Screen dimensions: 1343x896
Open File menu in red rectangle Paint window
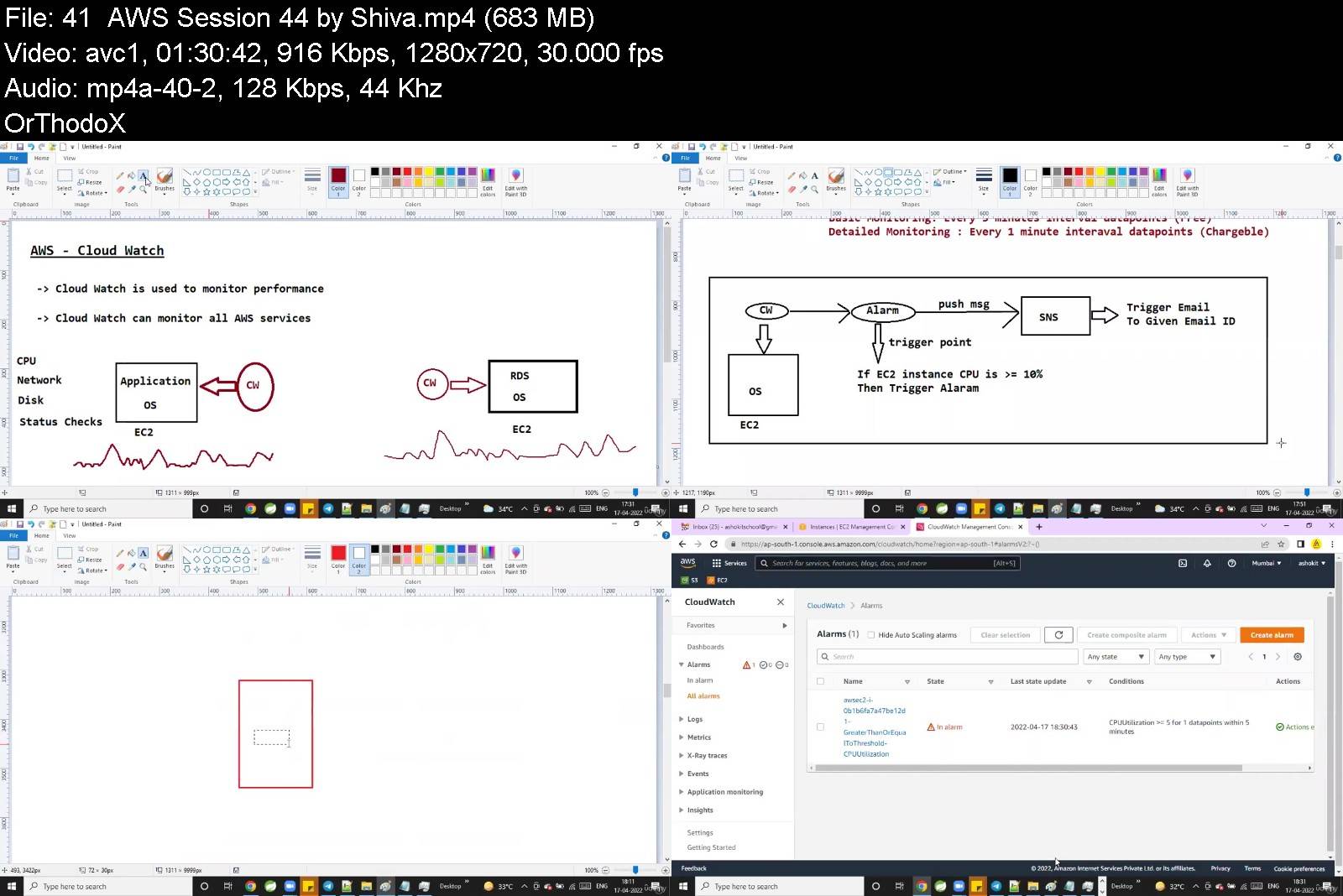[14, 535]
